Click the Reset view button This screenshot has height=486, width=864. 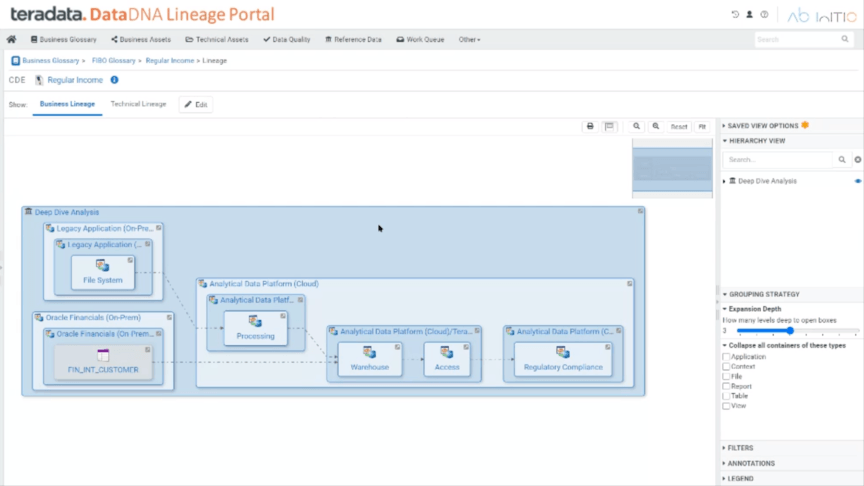pyautogui.click(x=679, y=127)
